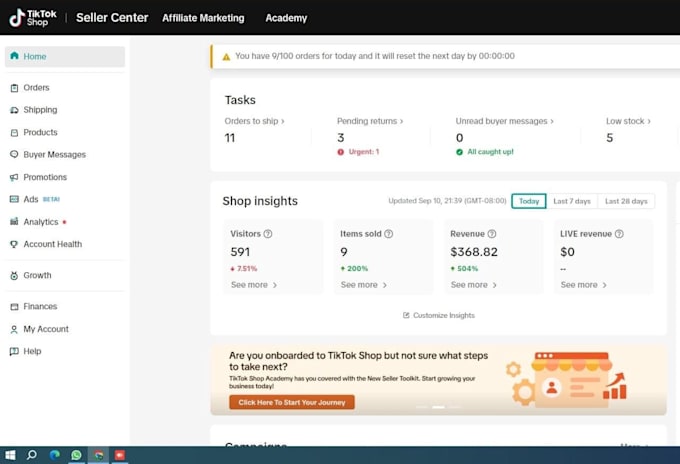Viewport: 680px width, 464px height.
Task: Click the 591 visitors value
Action: tap(240, 252)
